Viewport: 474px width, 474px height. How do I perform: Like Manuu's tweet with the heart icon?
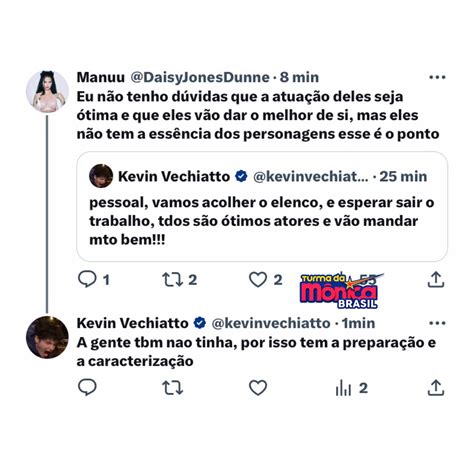[258, 280]
